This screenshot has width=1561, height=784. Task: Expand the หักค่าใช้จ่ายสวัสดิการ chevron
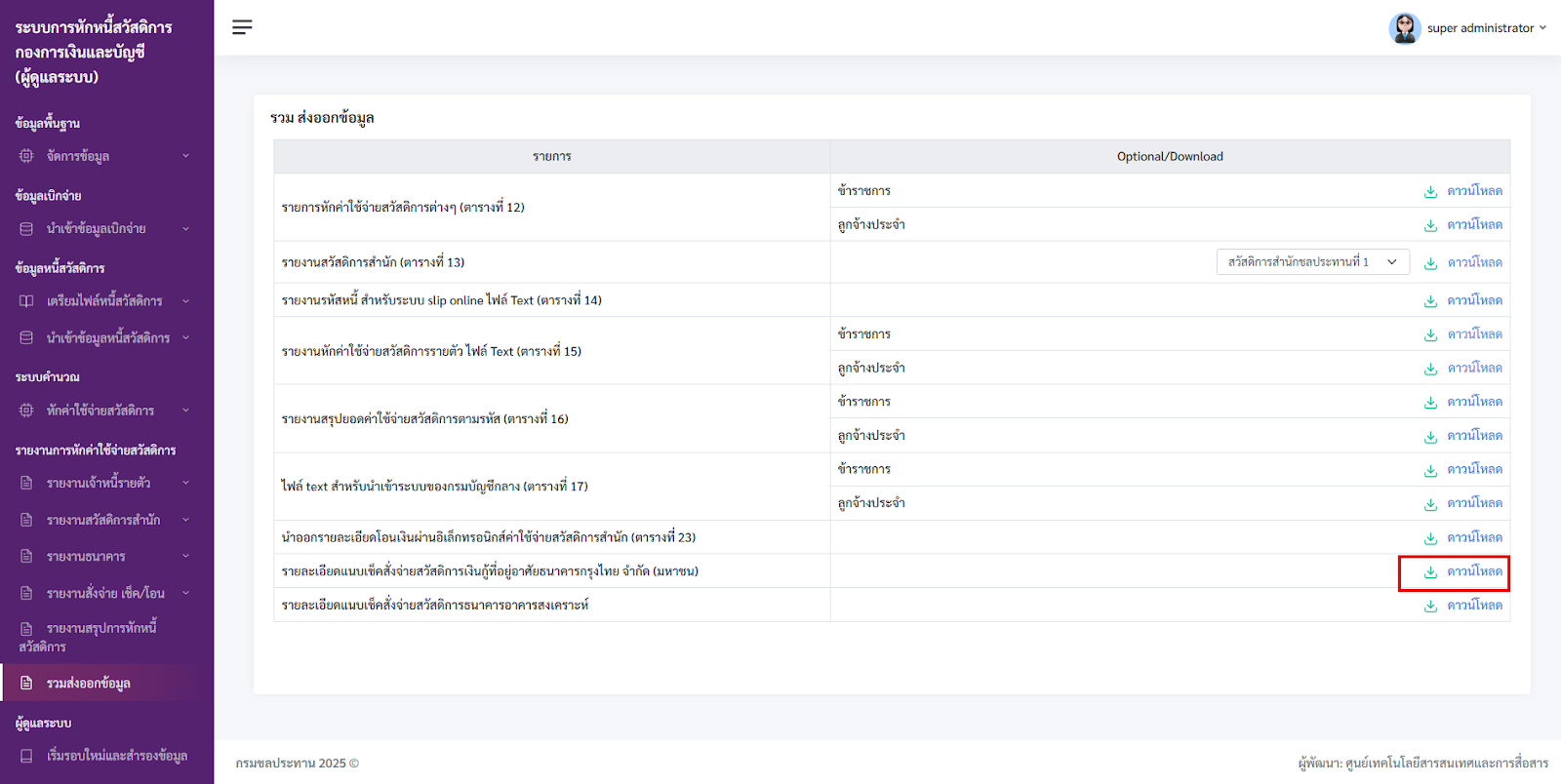185,411
